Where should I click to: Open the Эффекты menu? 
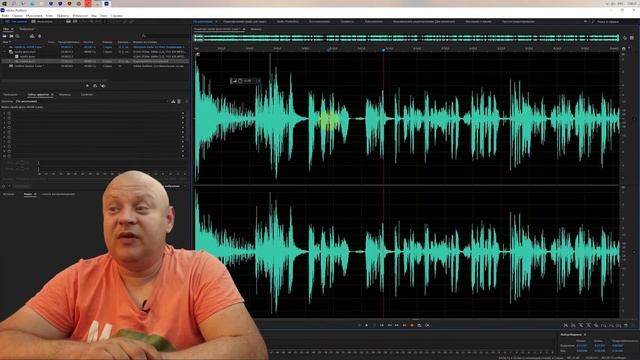[63, 16]
